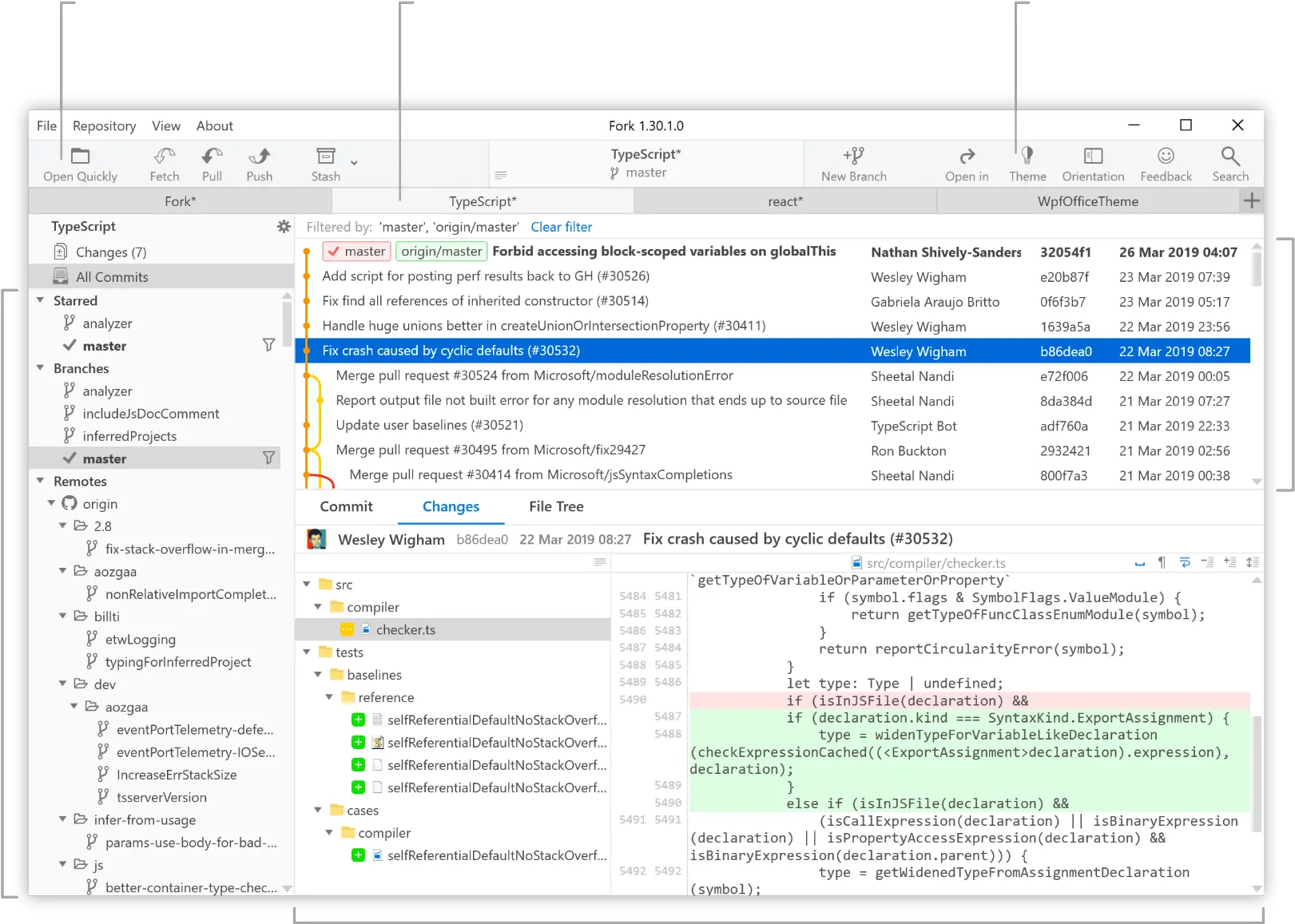Viewport: 1295px width, 924px height.
Task: Push commits to the remote
Action: (259, 163)
